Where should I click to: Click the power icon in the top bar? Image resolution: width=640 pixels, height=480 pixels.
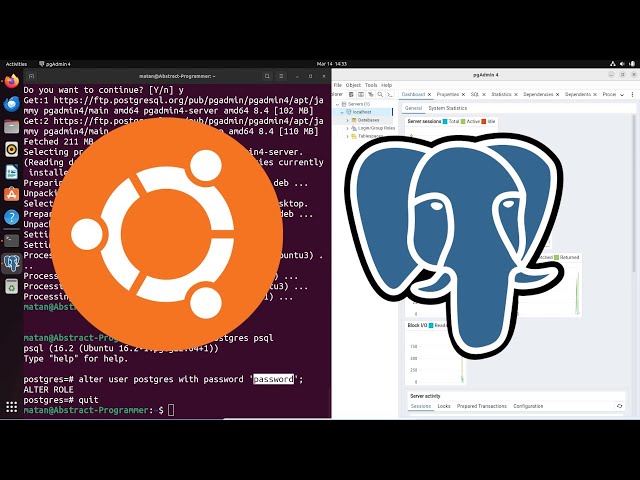(632, 64)
